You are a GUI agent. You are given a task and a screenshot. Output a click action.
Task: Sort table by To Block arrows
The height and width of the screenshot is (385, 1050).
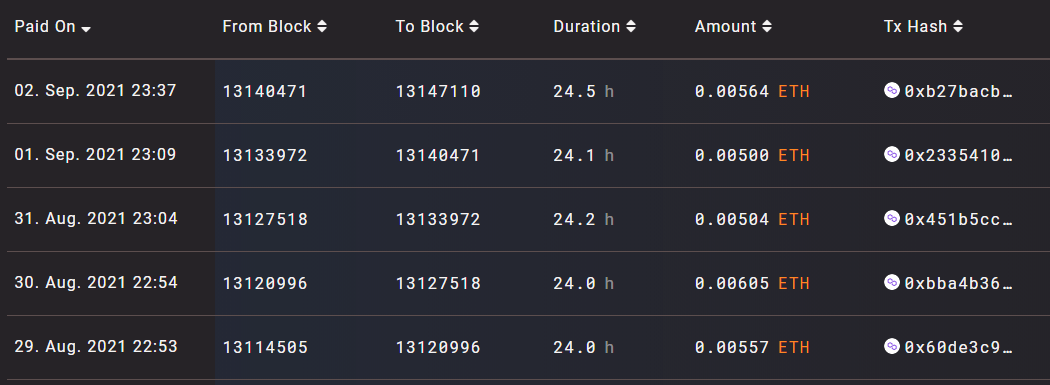coord(474,27)
